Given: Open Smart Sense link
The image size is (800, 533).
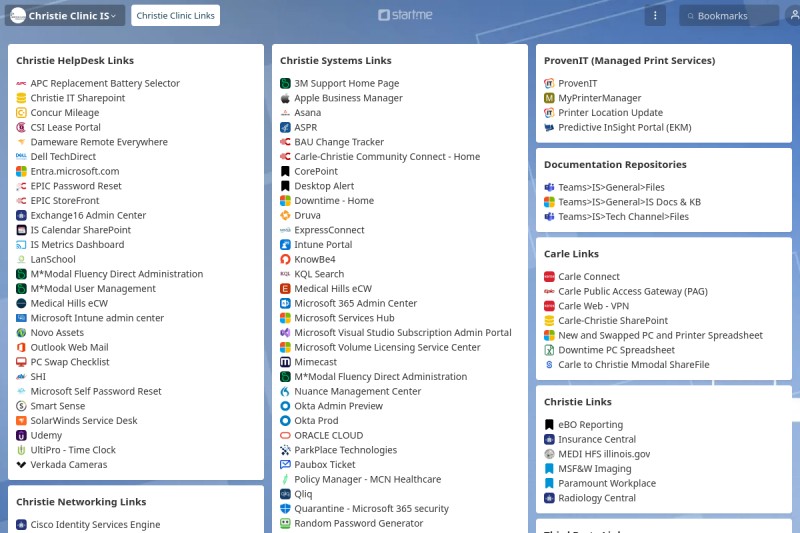Looking at the screenshot, I should [58, 406].
